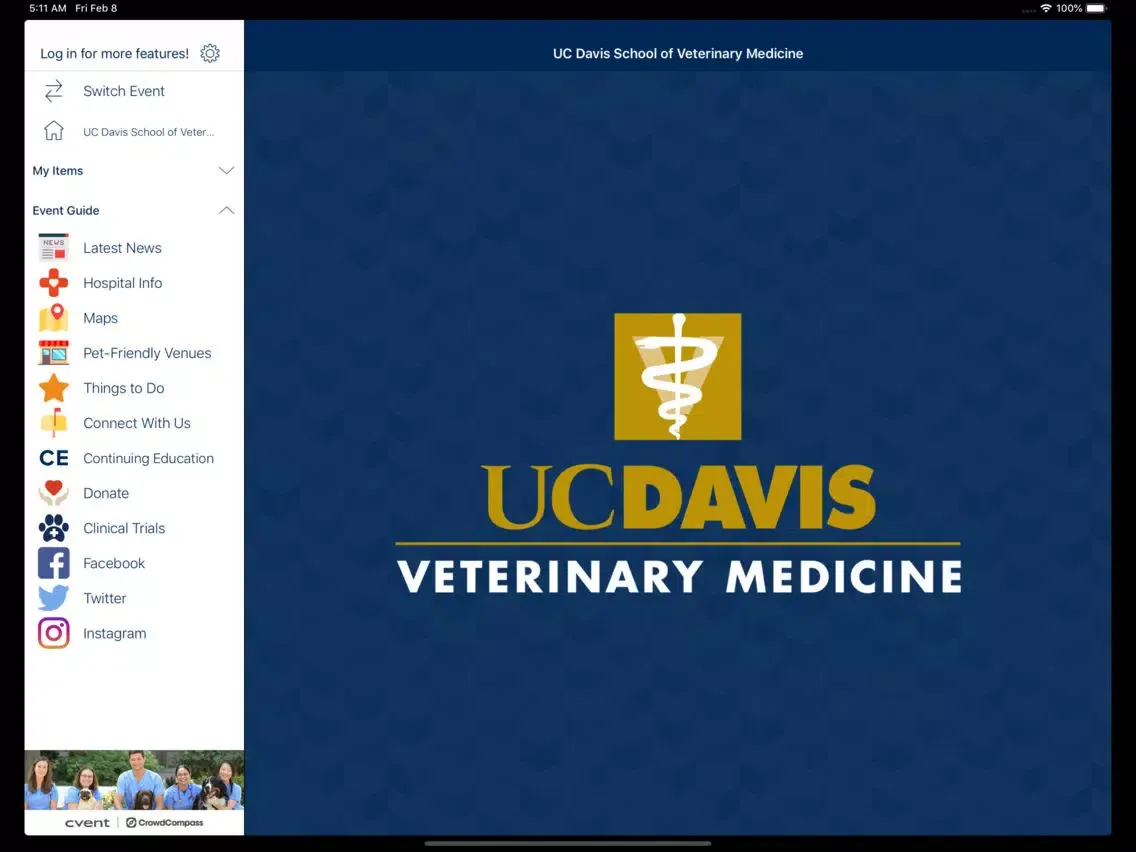Open Clinical Trials text label
1136x852 pixels.
pyautogui.click(x=124, y=528)
